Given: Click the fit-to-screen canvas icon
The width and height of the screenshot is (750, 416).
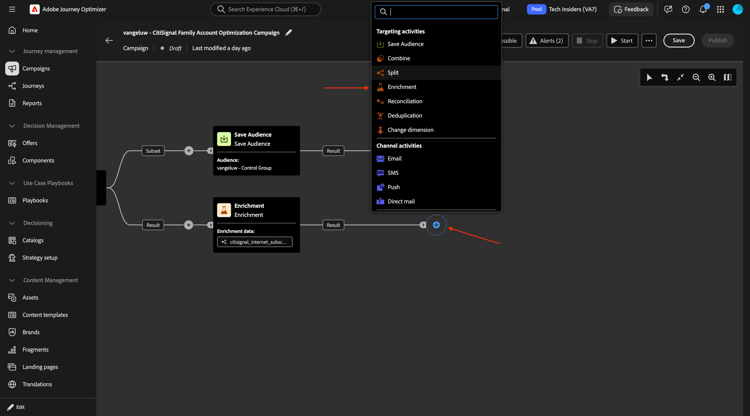Looking at the screenshot, I should point(680,77).
